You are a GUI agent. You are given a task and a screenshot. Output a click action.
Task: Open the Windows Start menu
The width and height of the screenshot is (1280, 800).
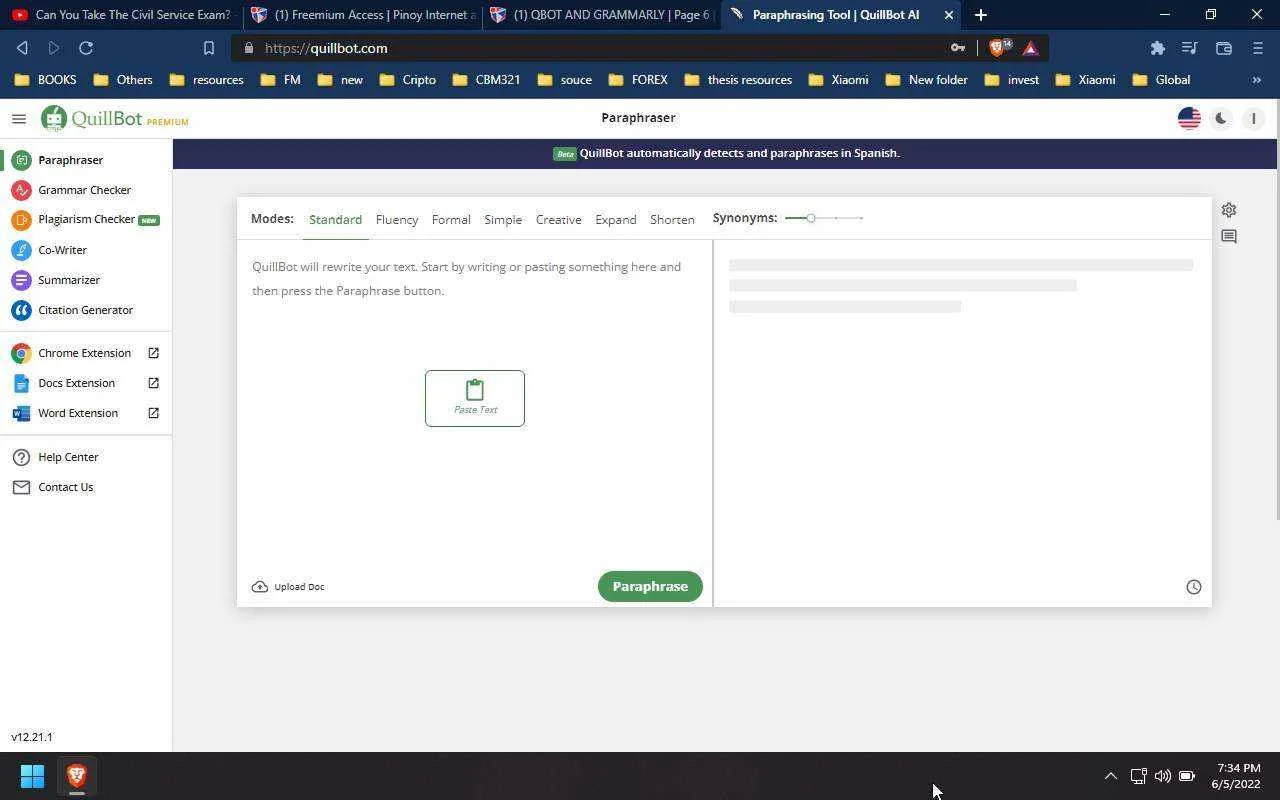coord(32,776)
